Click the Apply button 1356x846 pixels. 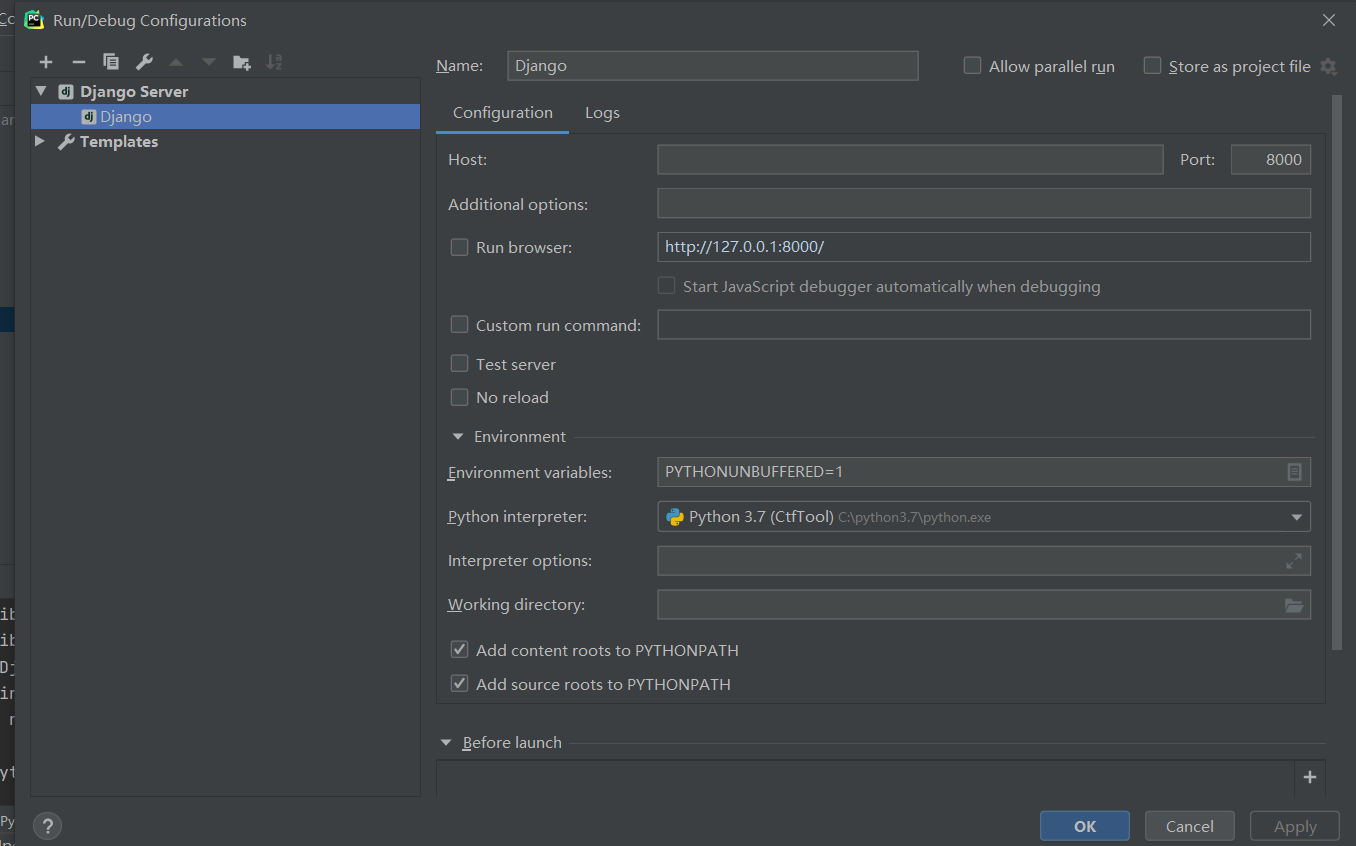[1295, 826]
